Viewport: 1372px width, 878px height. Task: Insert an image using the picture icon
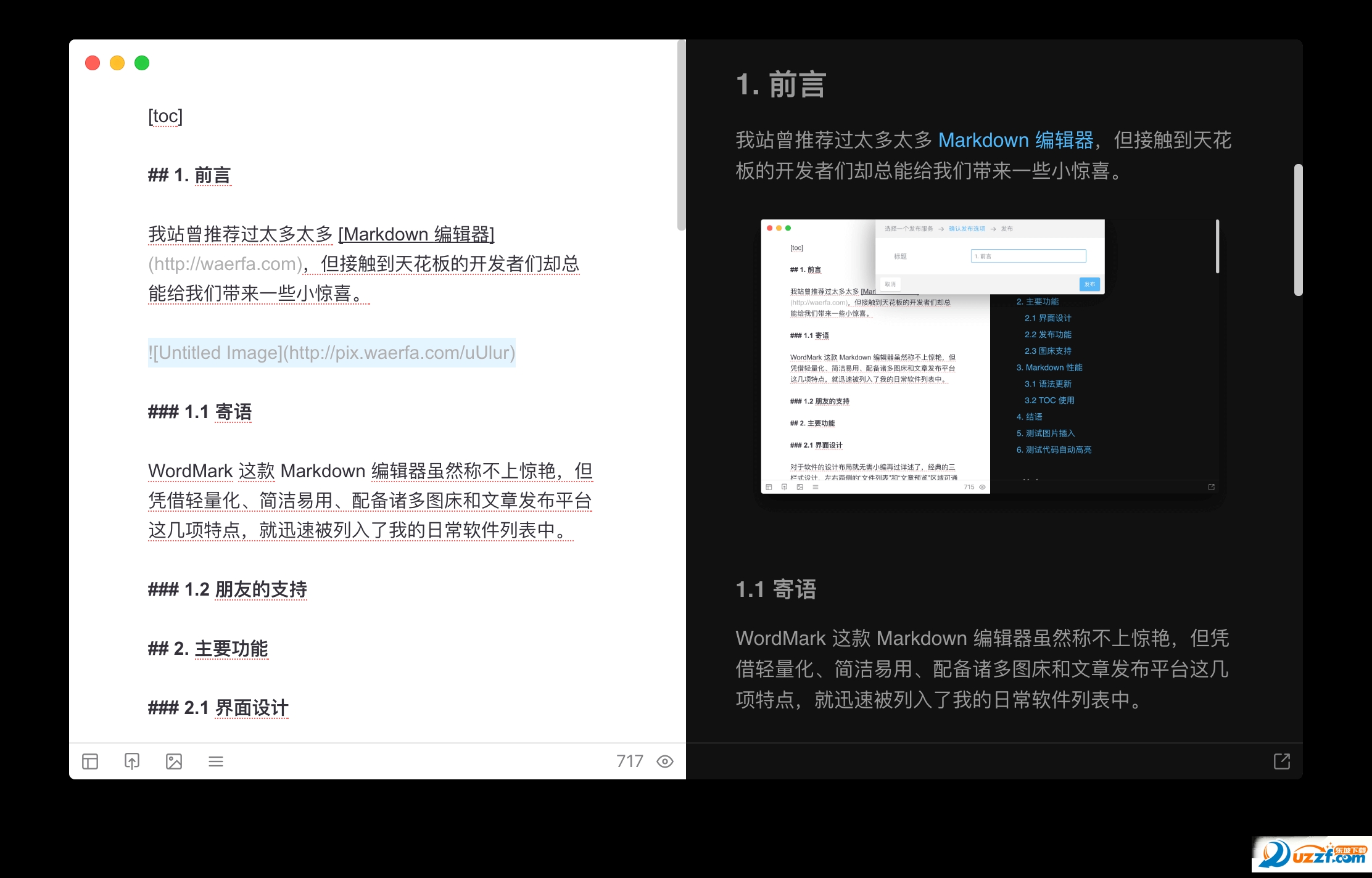(x=174, y=761)
